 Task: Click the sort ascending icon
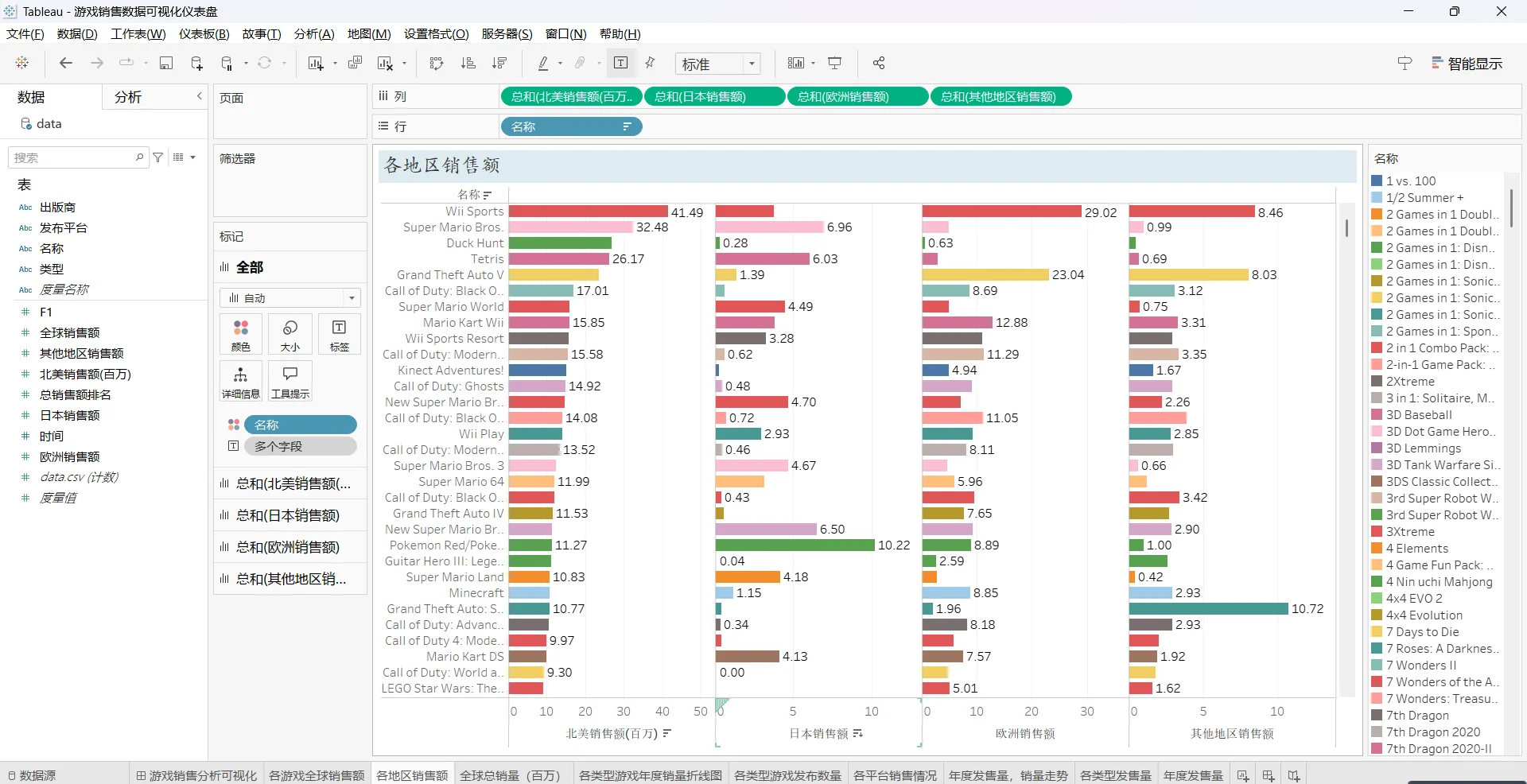click(468, 63)
